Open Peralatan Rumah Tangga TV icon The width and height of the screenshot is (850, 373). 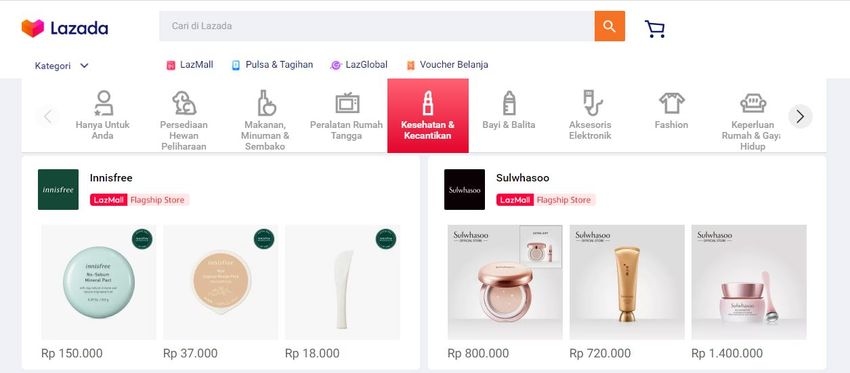pos(347,103)
